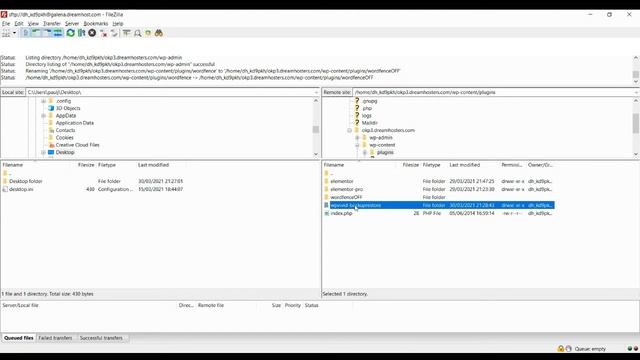This screenshot has width=640, height=360.
Task: Collapse the wp-content remote folder
Action: click(x=357, y=145)
